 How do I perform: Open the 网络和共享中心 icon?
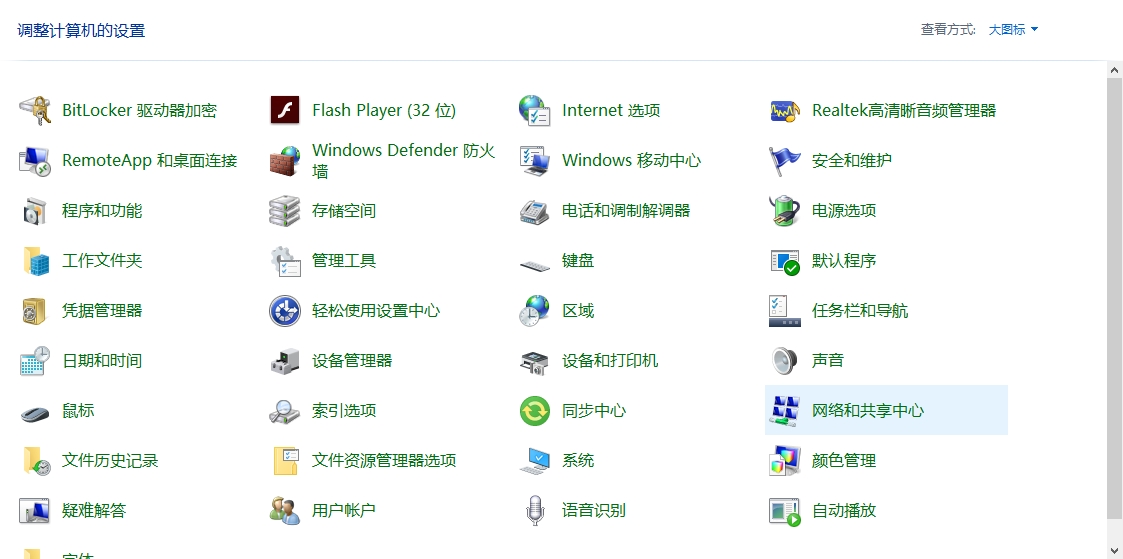[784, 410]
